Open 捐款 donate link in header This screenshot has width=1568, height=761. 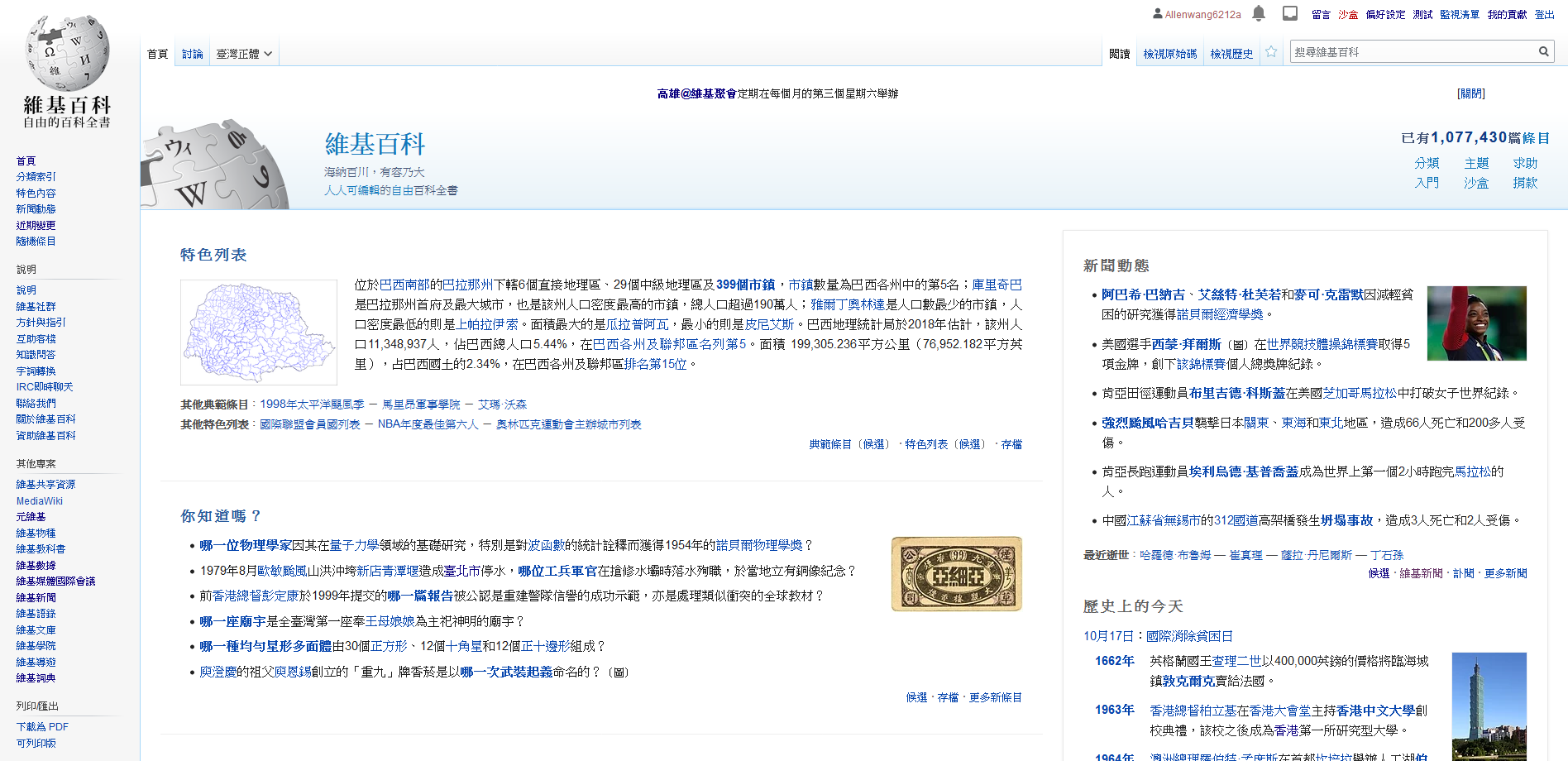1526,183
